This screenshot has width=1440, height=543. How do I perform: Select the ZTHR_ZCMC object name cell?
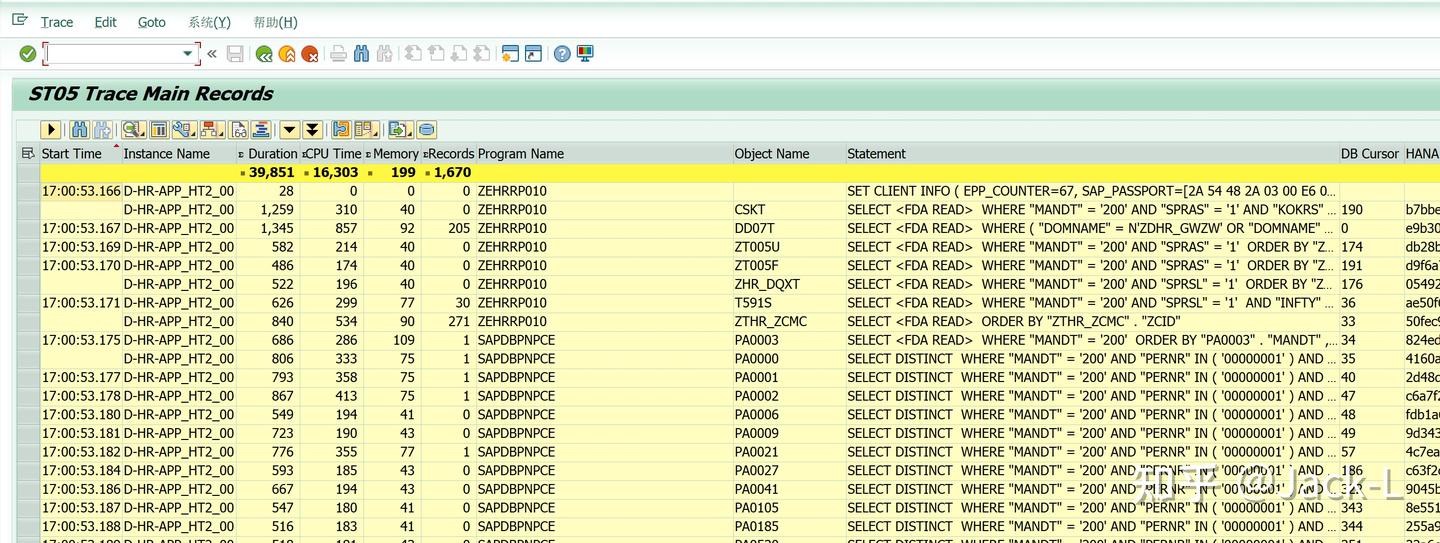coord(789,321)
